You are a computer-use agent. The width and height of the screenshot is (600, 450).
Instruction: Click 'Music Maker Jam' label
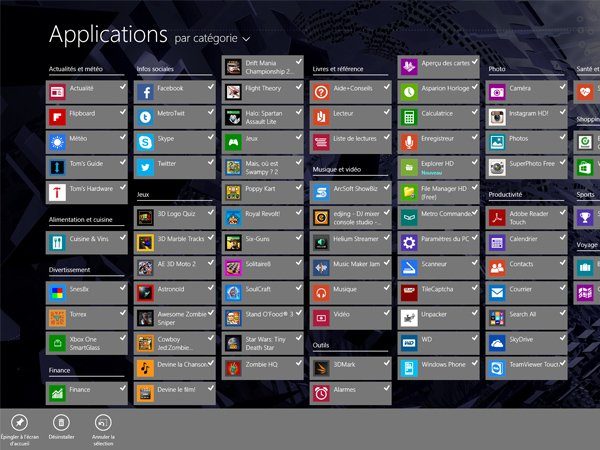tap(356, 264)
